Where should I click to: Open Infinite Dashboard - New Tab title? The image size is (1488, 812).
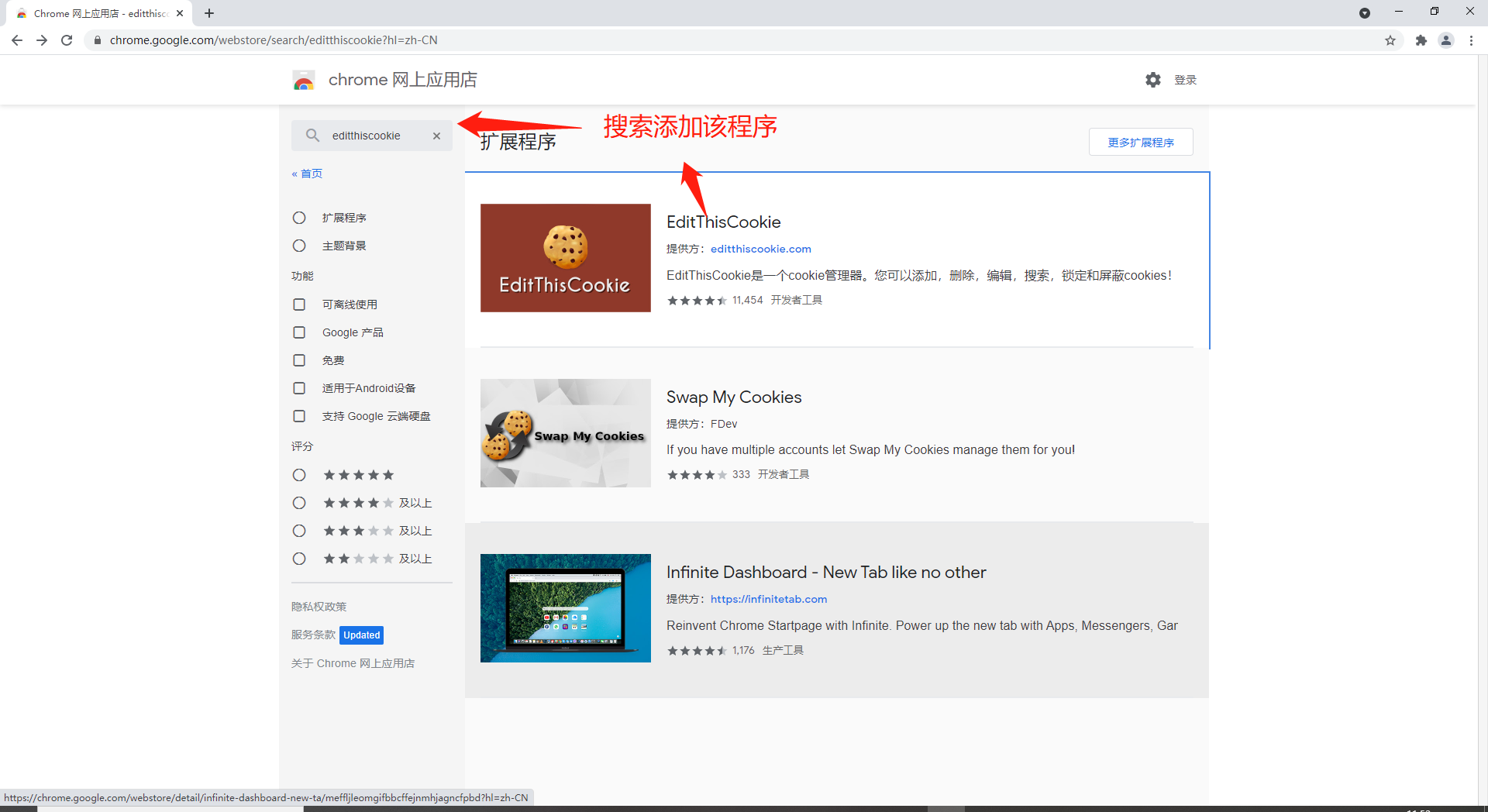[x=826, y=573]
